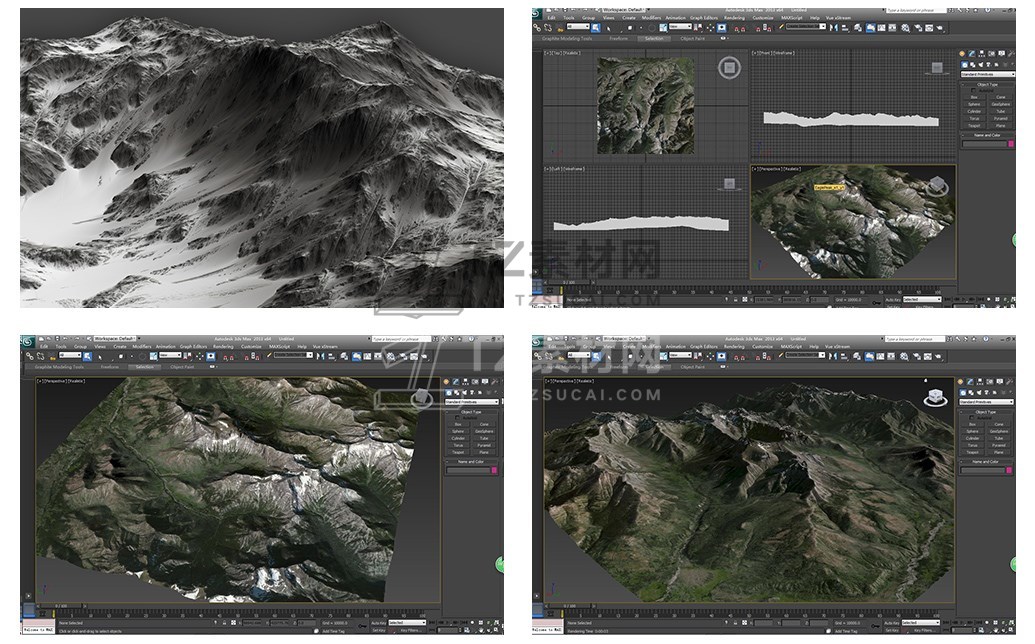This screenshot has height=644, width=1035.
Task: Click the Teapot button in the bottom-right window
Action: (x=974, y=452)
